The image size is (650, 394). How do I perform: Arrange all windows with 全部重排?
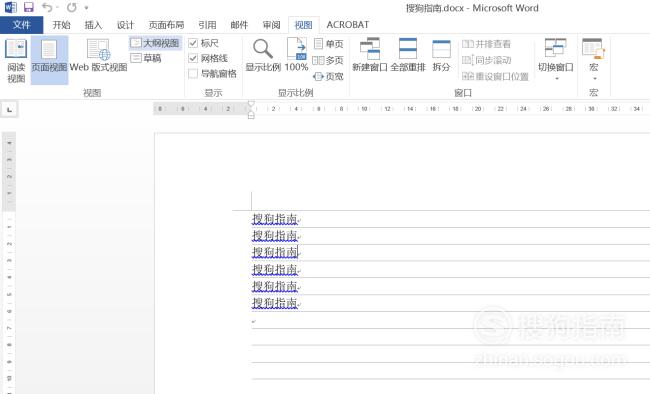(x=408, y=55)
